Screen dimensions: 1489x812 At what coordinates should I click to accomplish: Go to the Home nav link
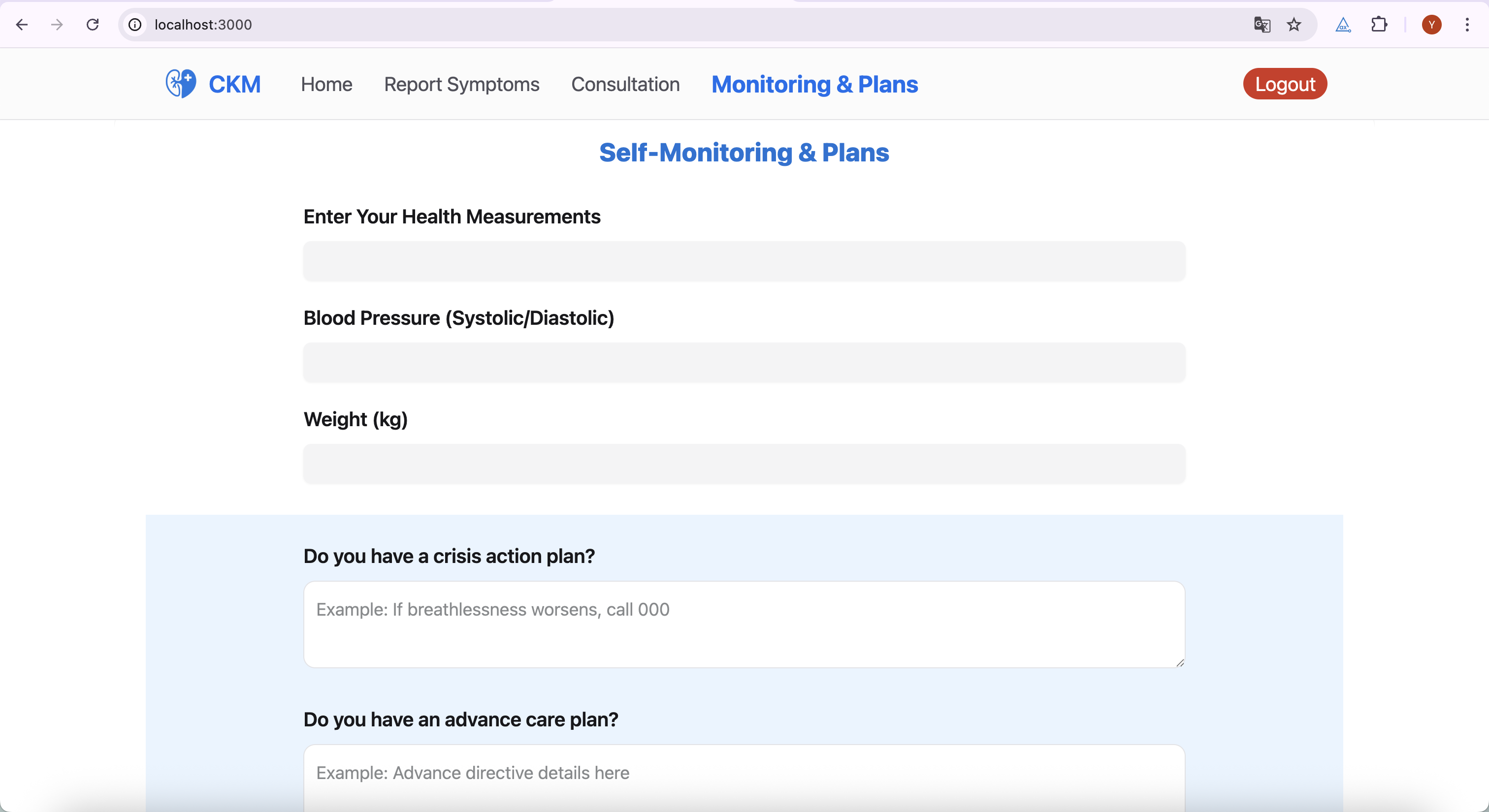[326, 84]
